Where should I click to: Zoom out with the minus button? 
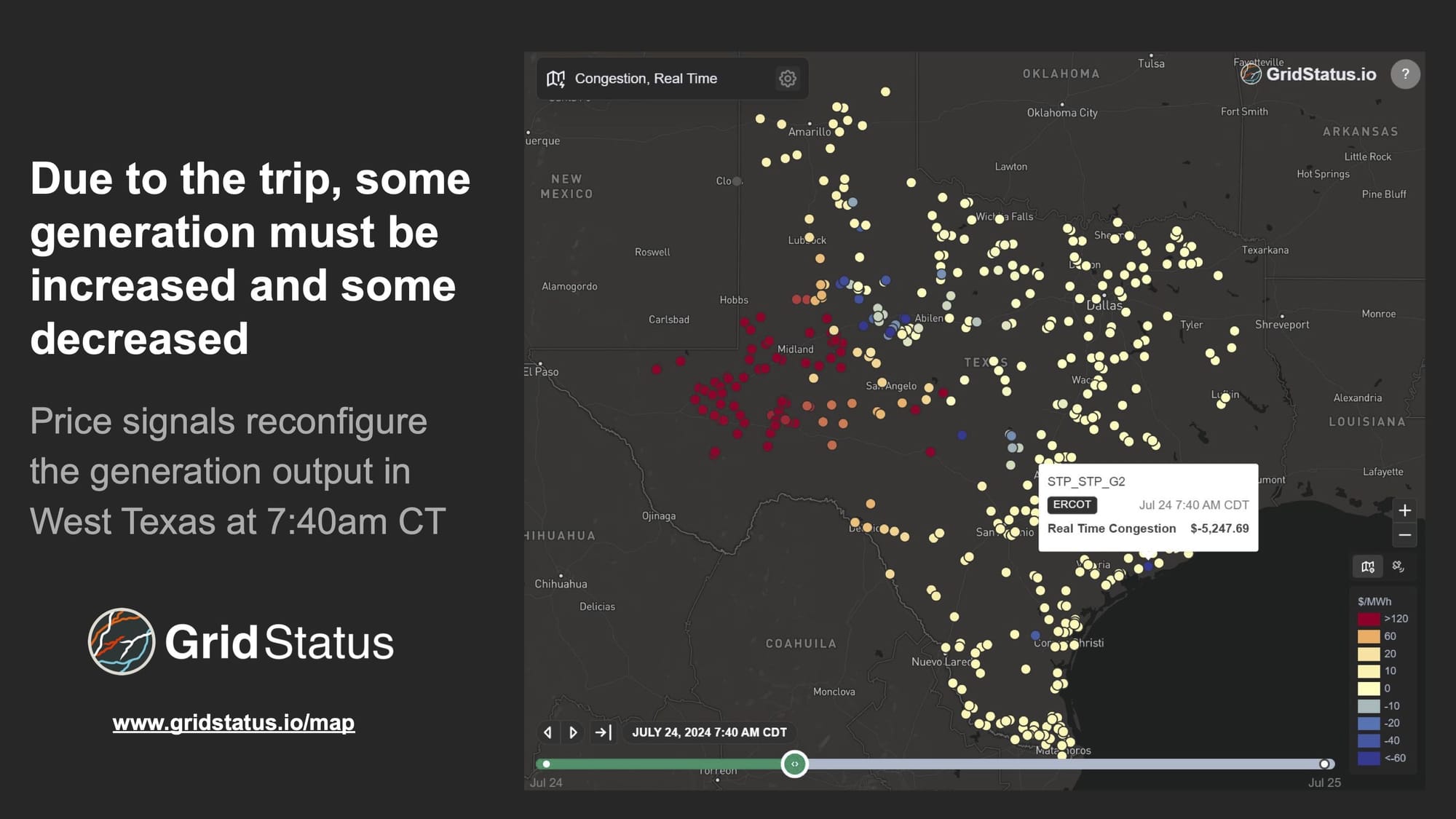coord(1405,535)
